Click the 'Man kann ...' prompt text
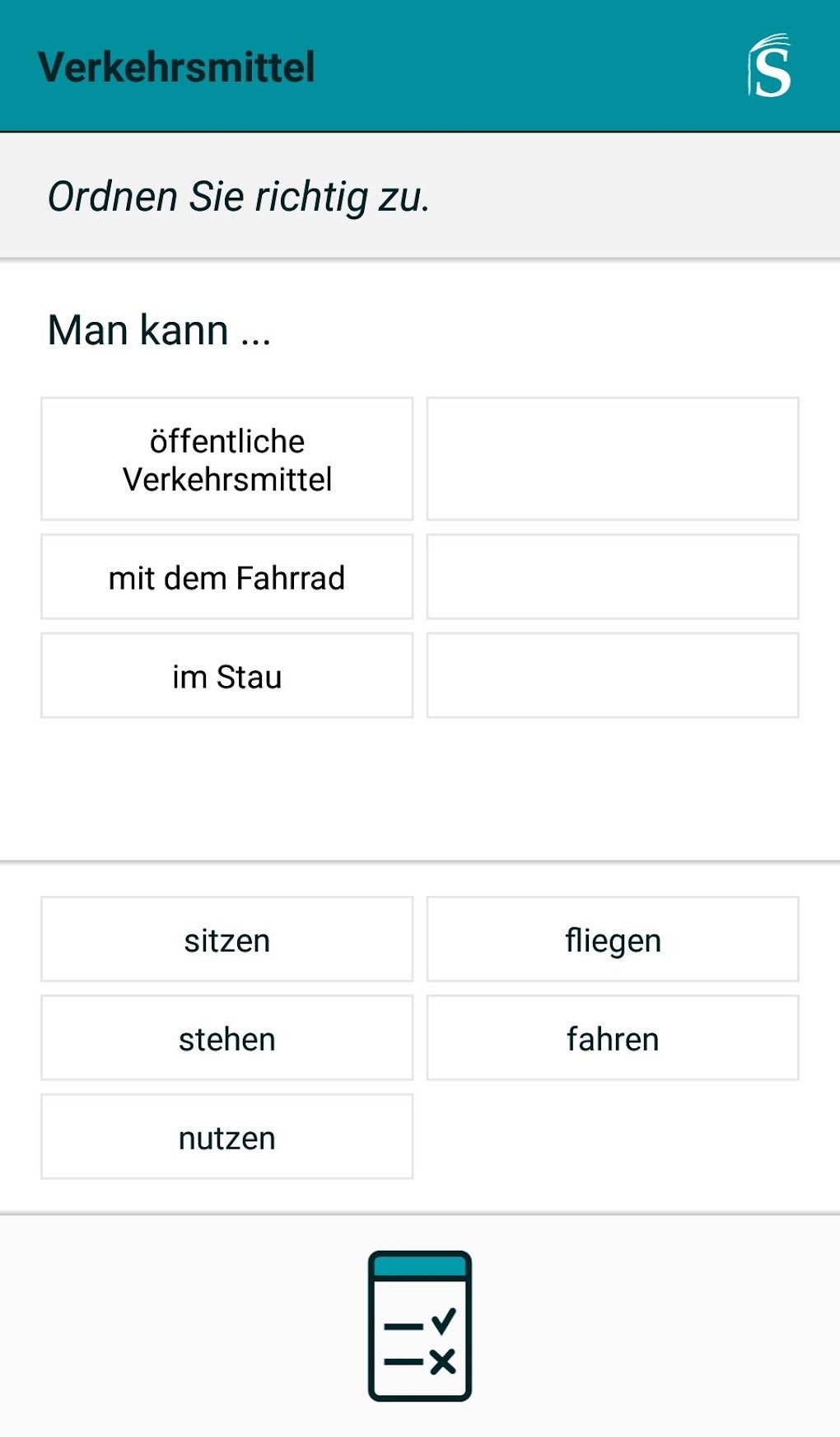 pyautogui.click(x=159, y=330)
